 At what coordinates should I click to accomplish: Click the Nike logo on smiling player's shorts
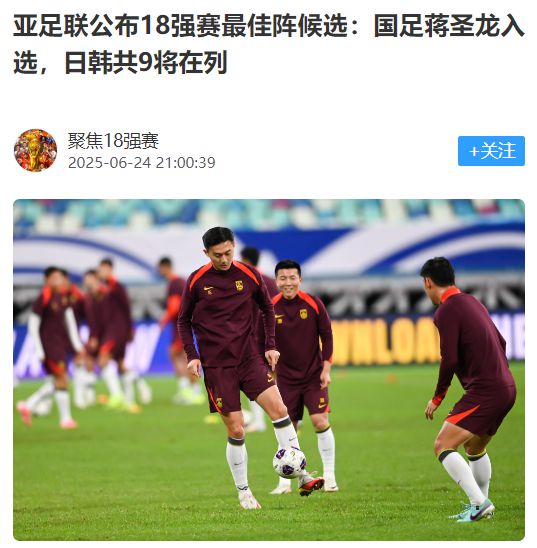(322, 406)
